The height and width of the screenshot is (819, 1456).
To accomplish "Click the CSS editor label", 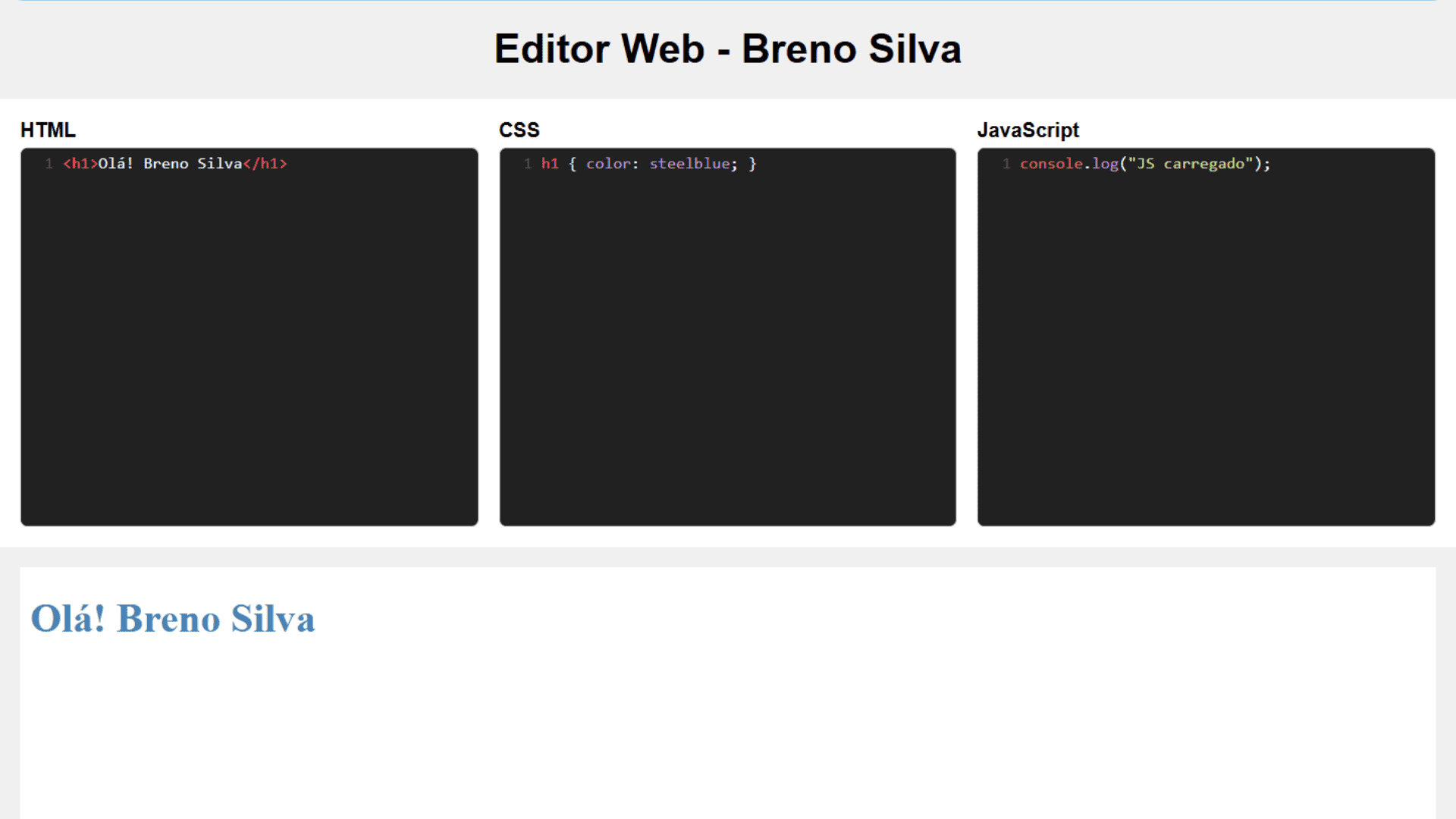I will click(x=519, y=130).
